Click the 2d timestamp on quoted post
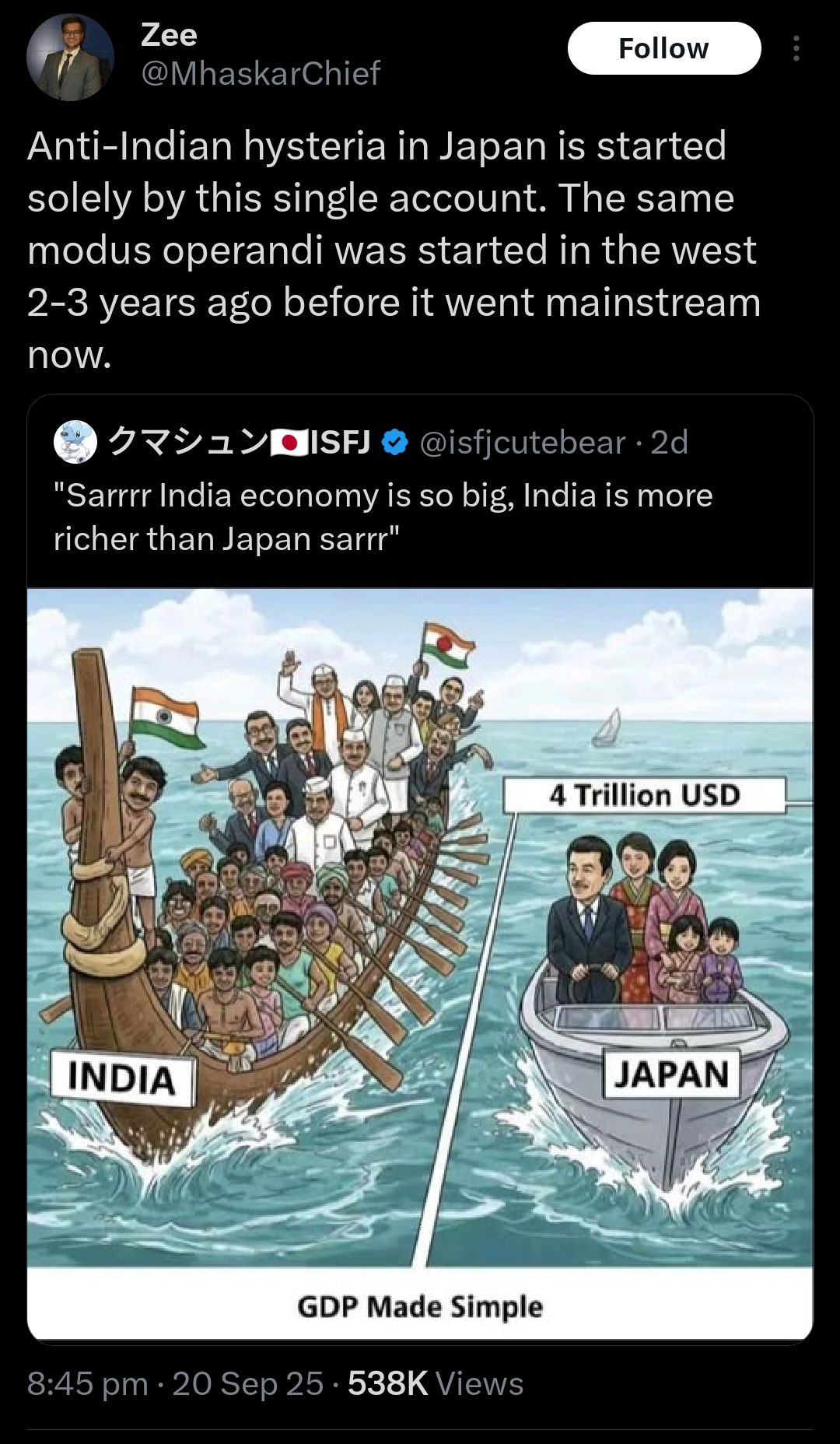The height and width of the screenshot is (1444, 840). click(x=669, y=442)
